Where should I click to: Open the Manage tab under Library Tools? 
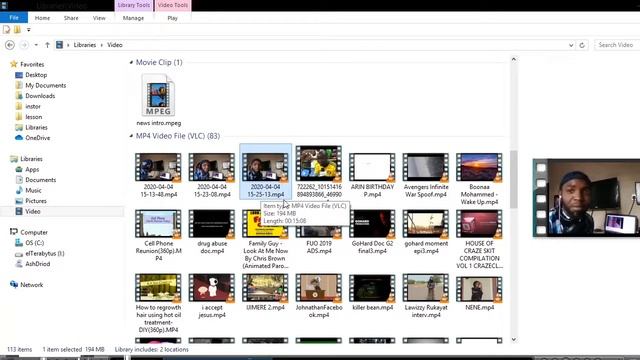tap(133, 18)
